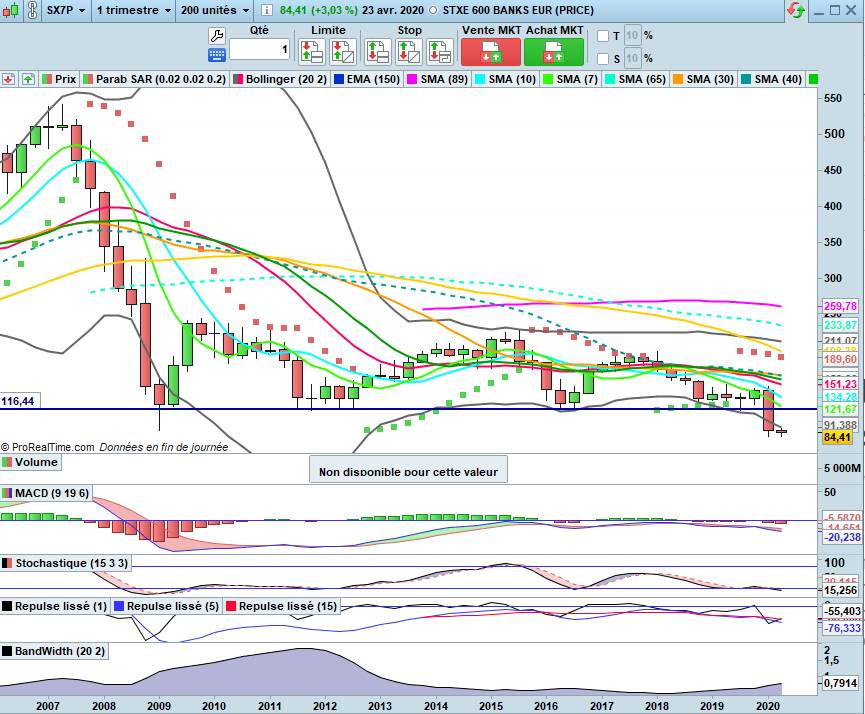
Task: Click the chart style candlestick icon
Action: tap(11, 9)
